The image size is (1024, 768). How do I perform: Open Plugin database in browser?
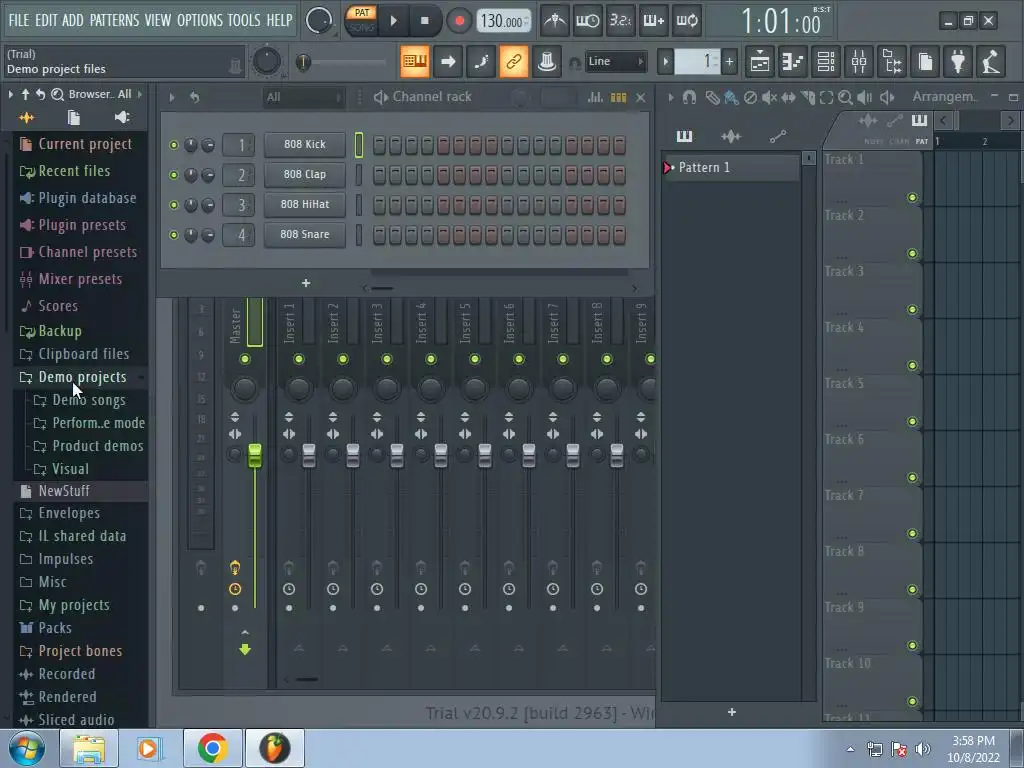coord(87,198)
